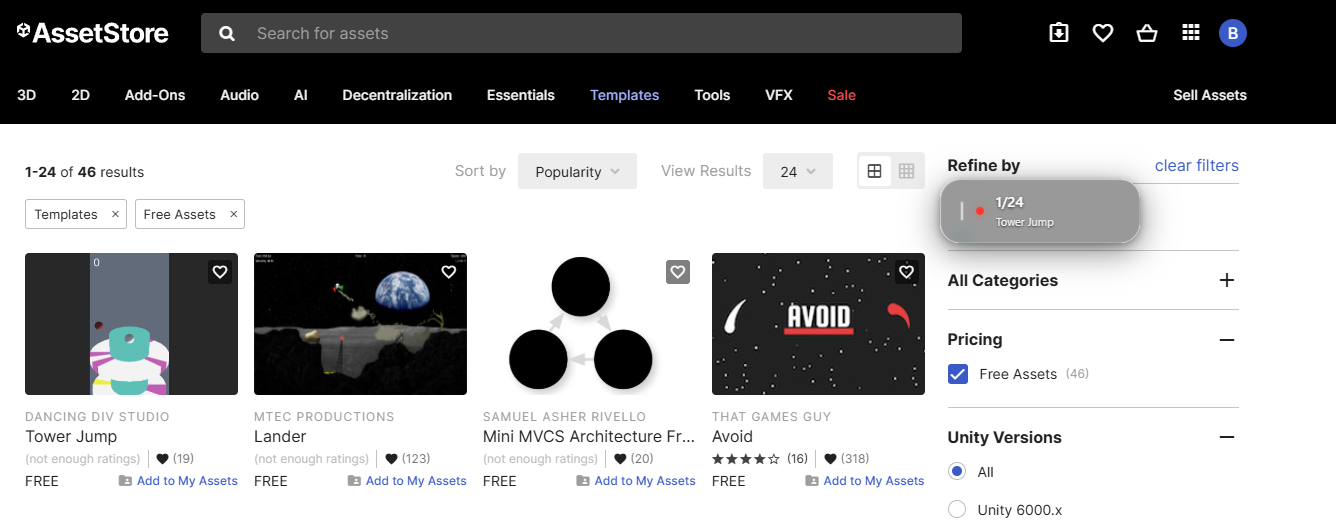The width and height of the screenshot is (1336, 521).
Task: Open the Lander thumbnail
Action: [360, 324]
